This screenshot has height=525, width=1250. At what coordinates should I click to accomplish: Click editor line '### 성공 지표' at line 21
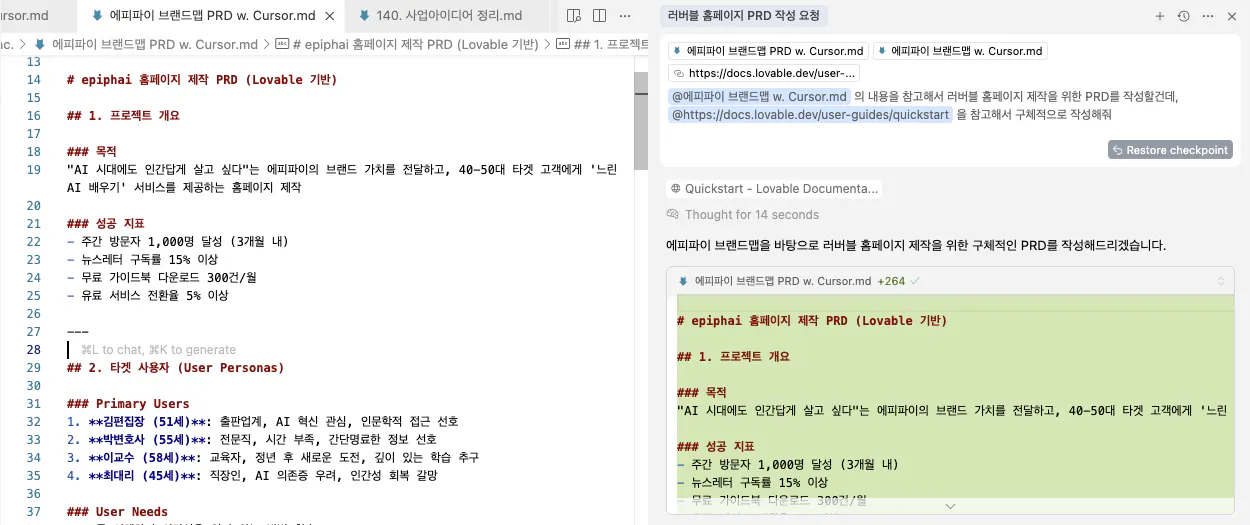click(106, 224)
